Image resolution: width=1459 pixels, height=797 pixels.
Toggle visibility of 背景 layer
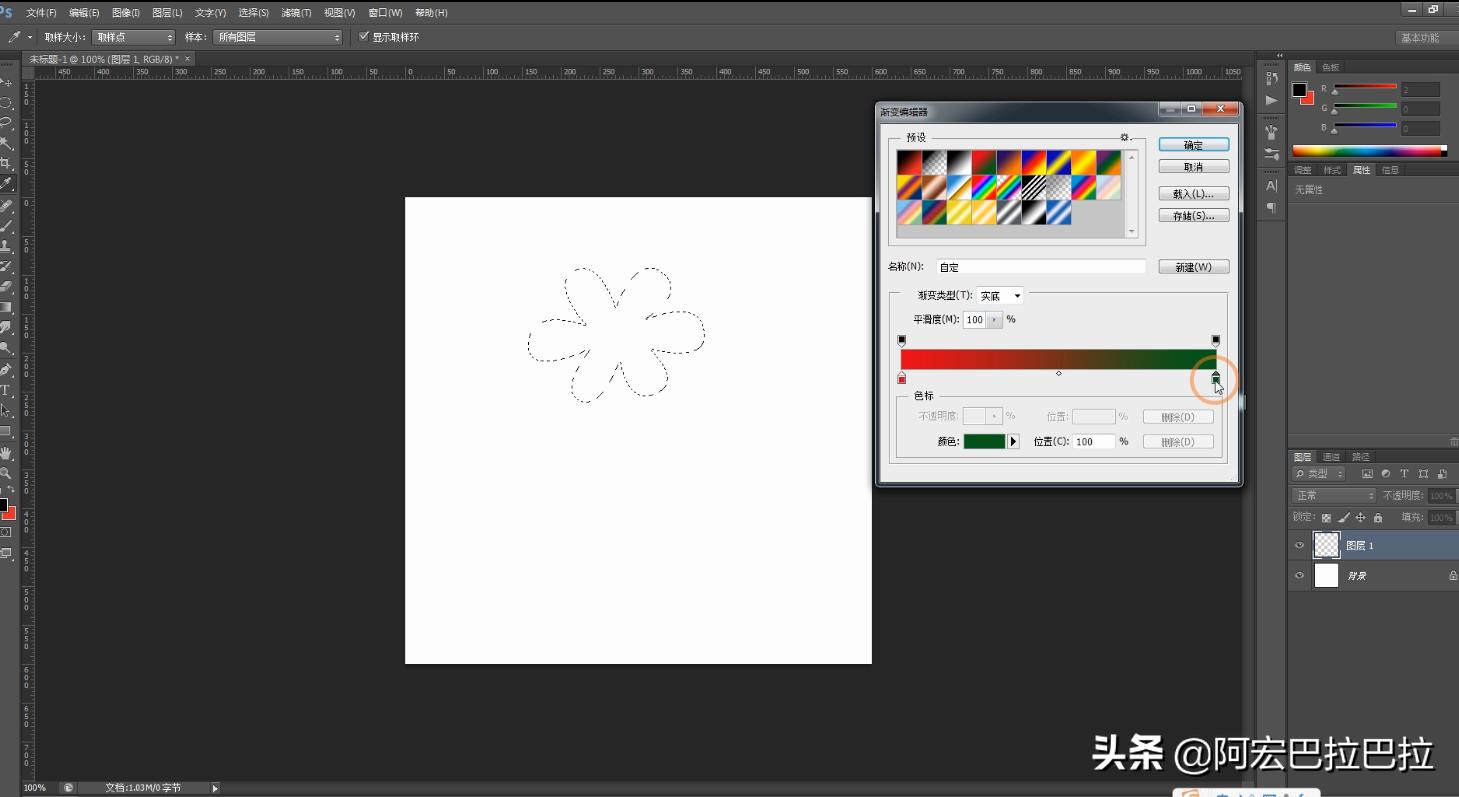[x=1299, y=575]
